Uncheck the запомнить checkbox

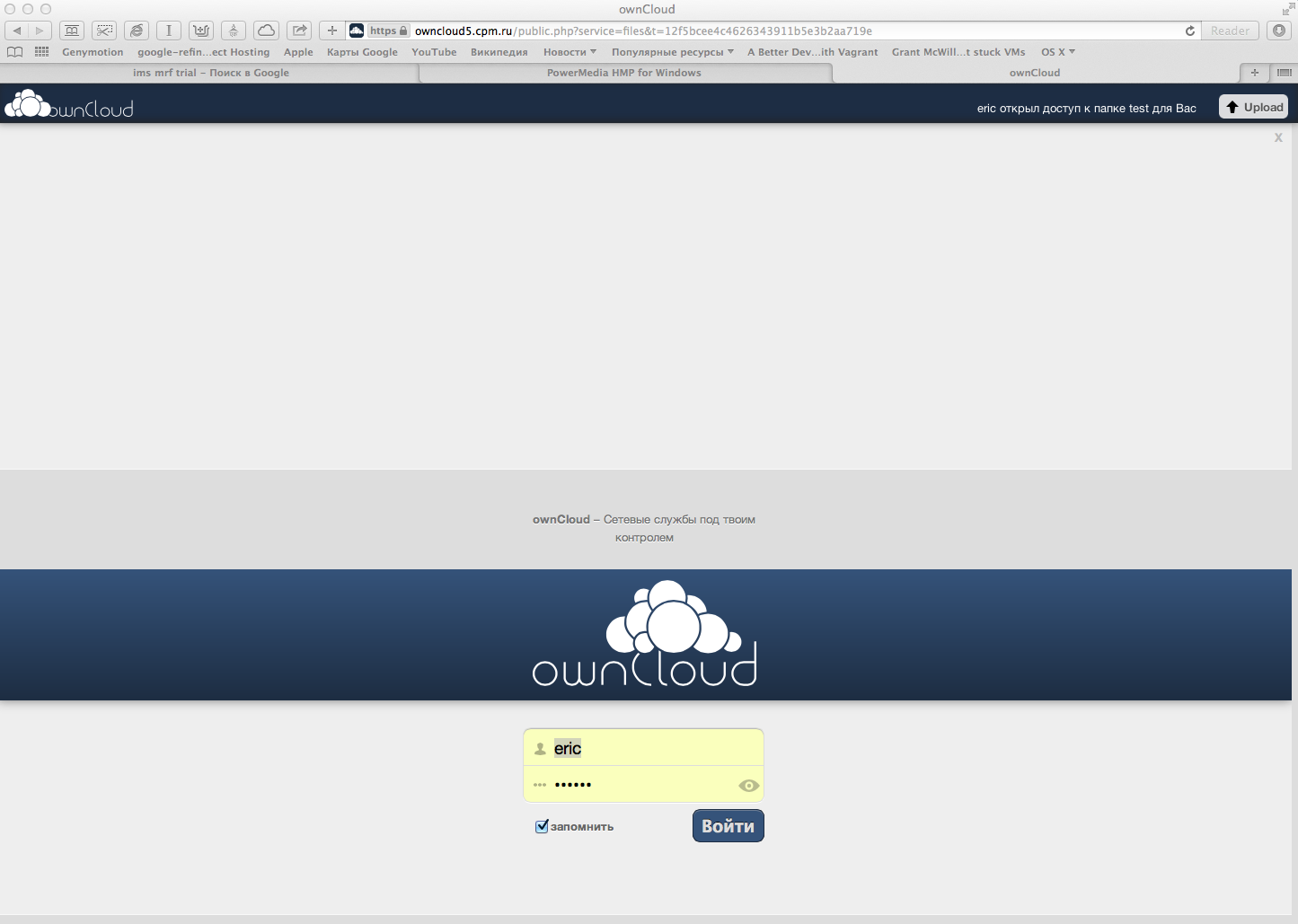click(x=542, y=826)
